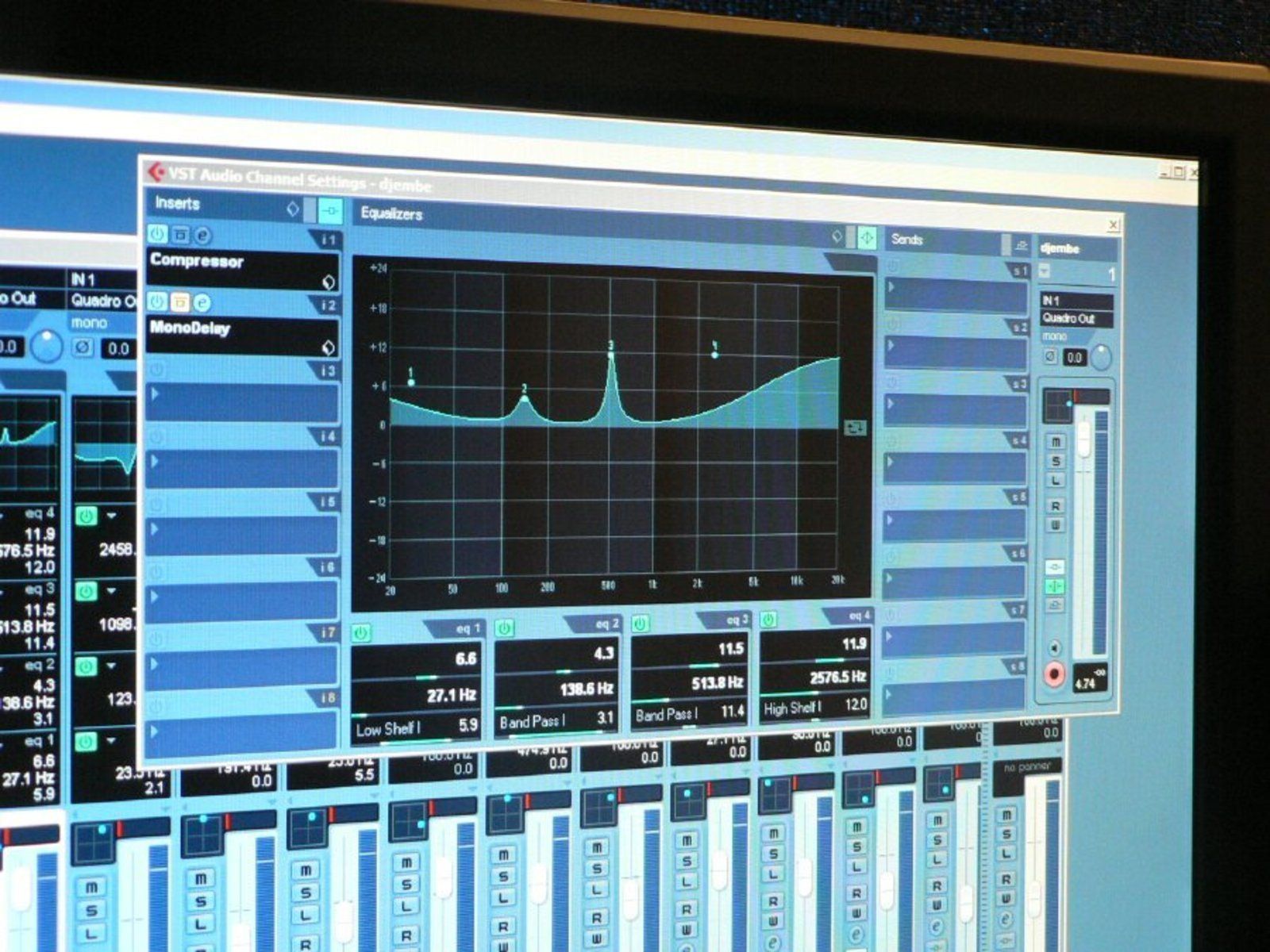Image resolution: width=1270 pixels, height=952 pixels.
Task: Open the channel selector arrow below djembe
Action: pyautogui.click(x=1045, y=271)
